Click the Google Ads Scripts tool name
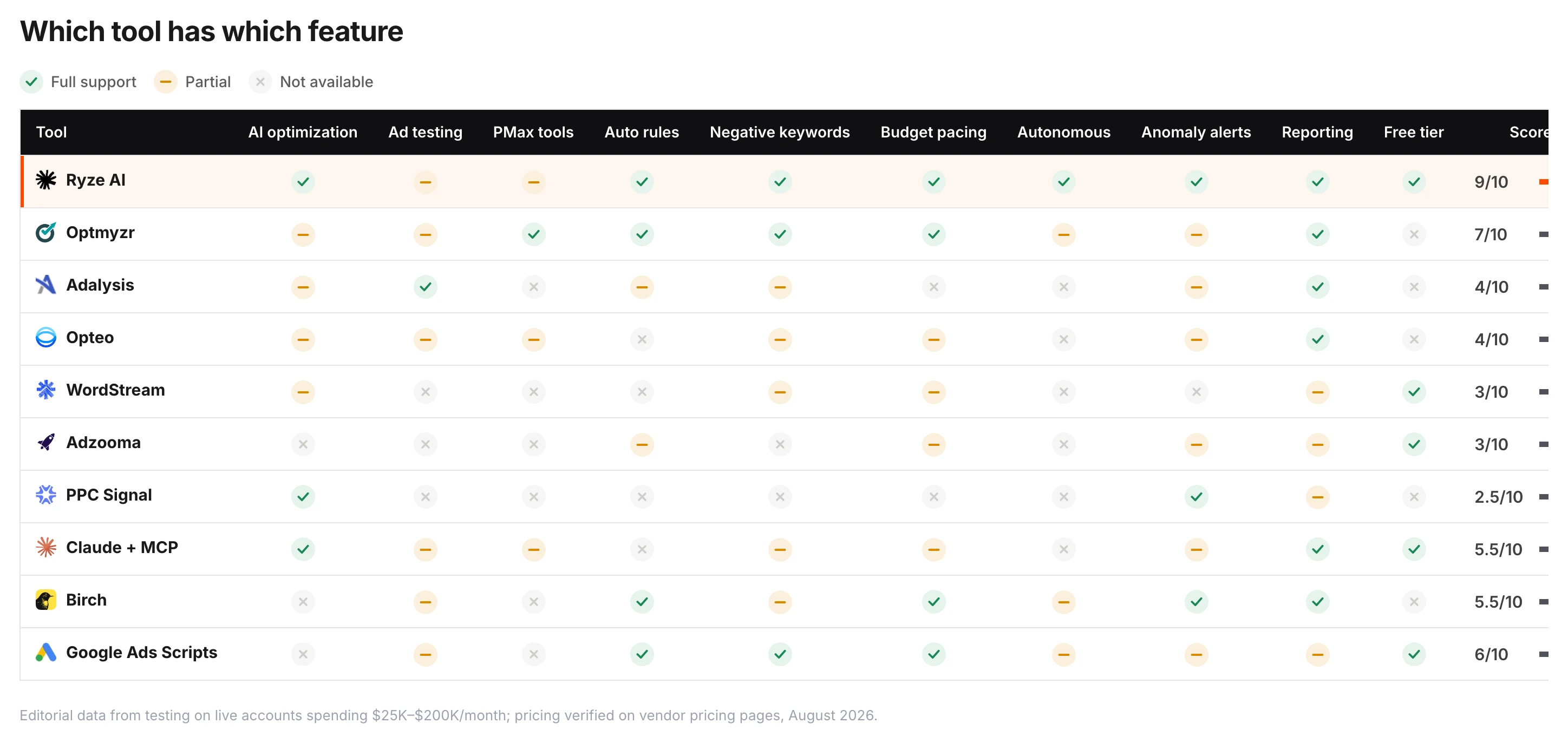 pos(142,652)
